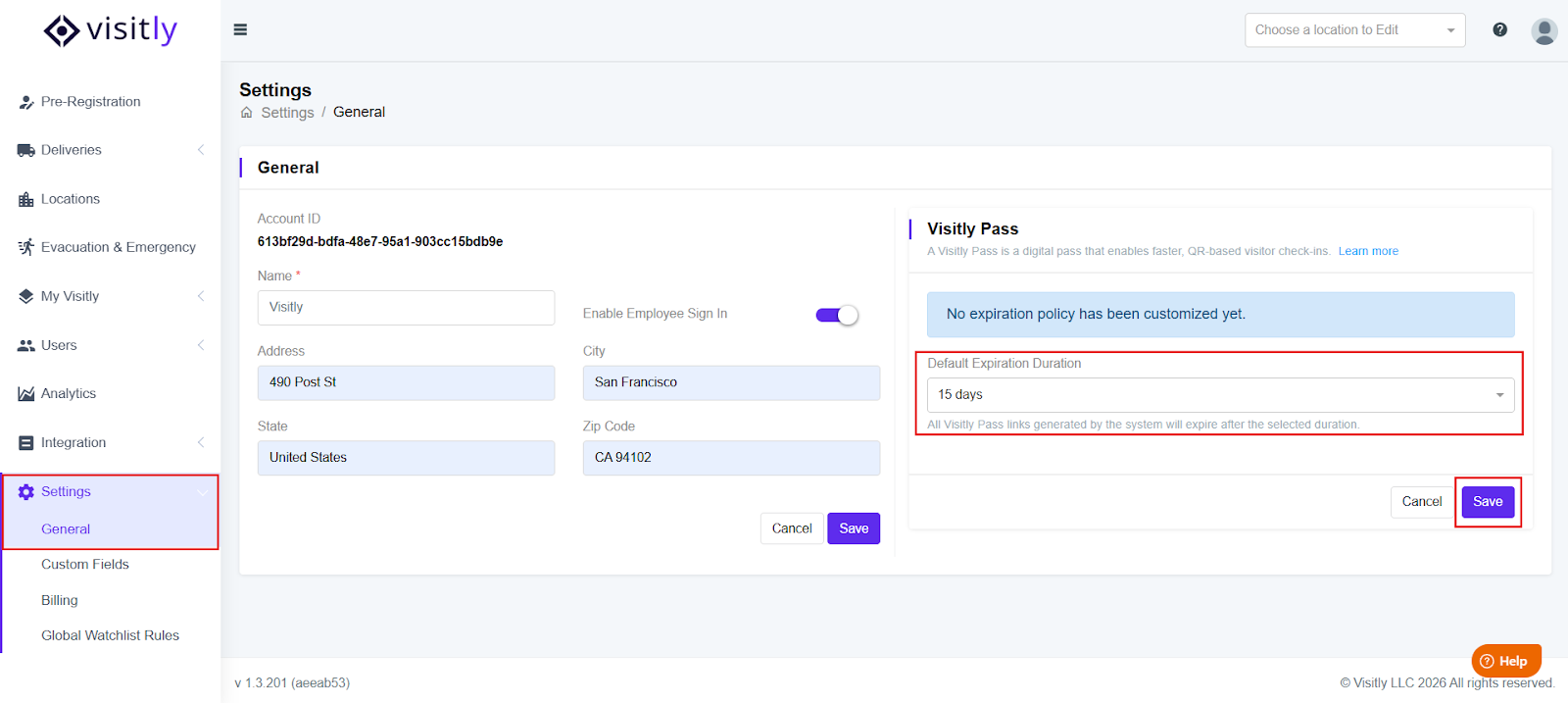Open the orange Help widget button
The height and width of the screenshot is (703, 1568).
coord(1506,661)
